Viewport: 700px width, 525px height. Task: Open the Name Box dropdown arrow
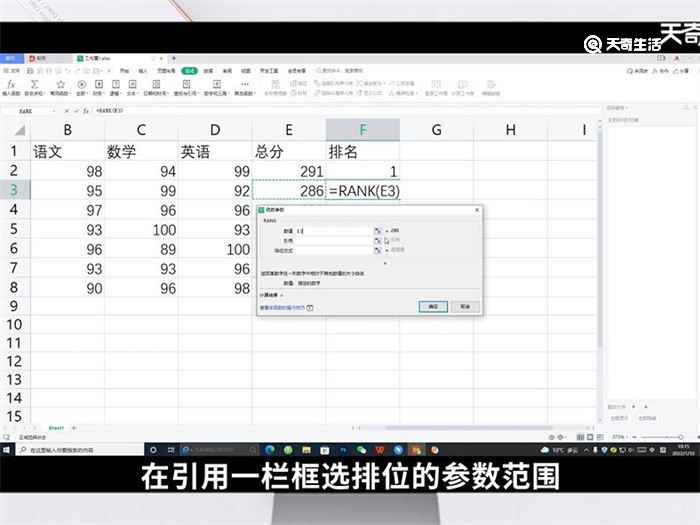coord(54,111)
